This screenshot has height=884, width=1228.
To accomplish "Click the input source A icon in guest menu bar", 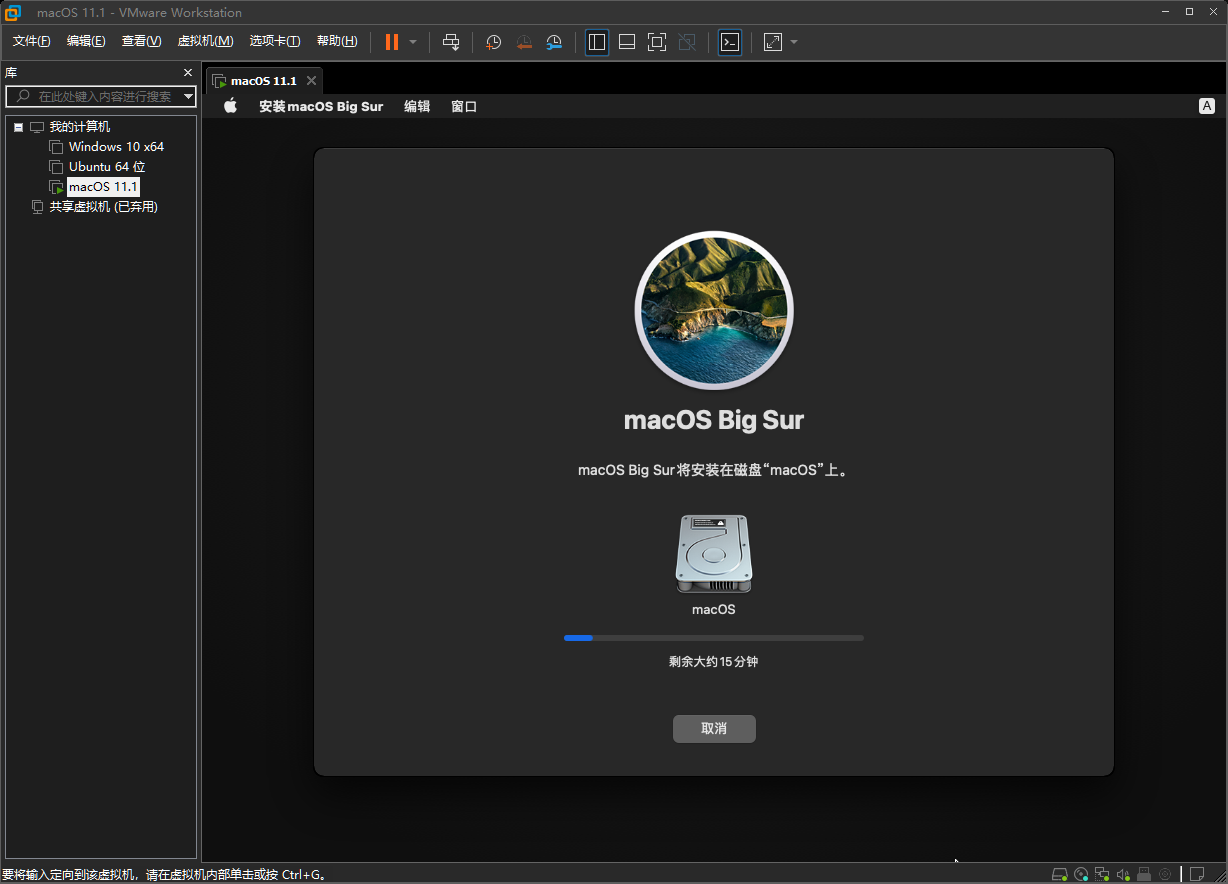I will (1207, 106).
